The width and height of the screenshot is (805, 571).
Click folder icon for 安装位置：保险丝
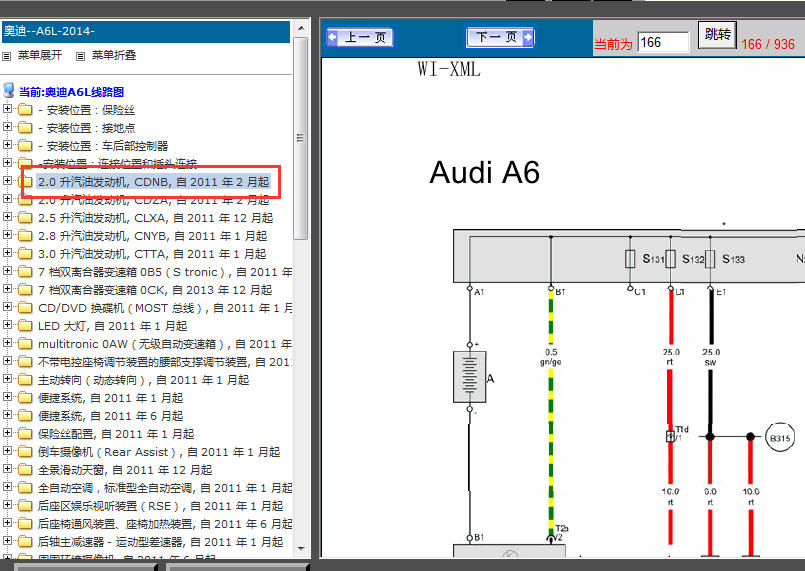click(25, 109)
